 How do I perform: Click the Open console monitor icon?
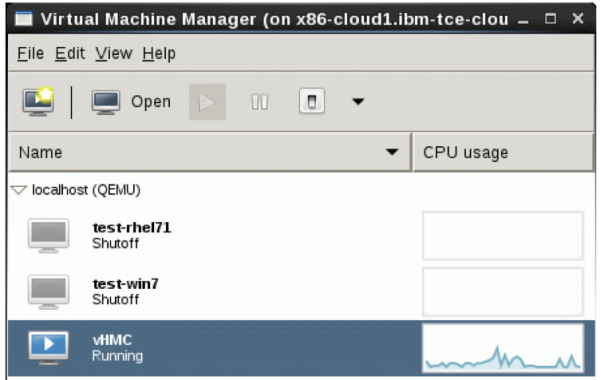[x=106, y=102]
